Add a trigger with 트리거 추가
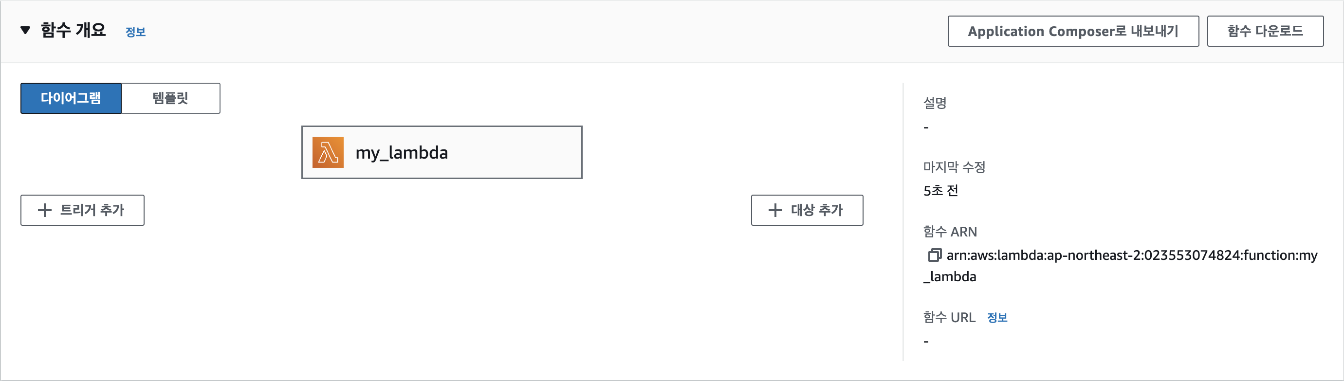 [82, 210]
